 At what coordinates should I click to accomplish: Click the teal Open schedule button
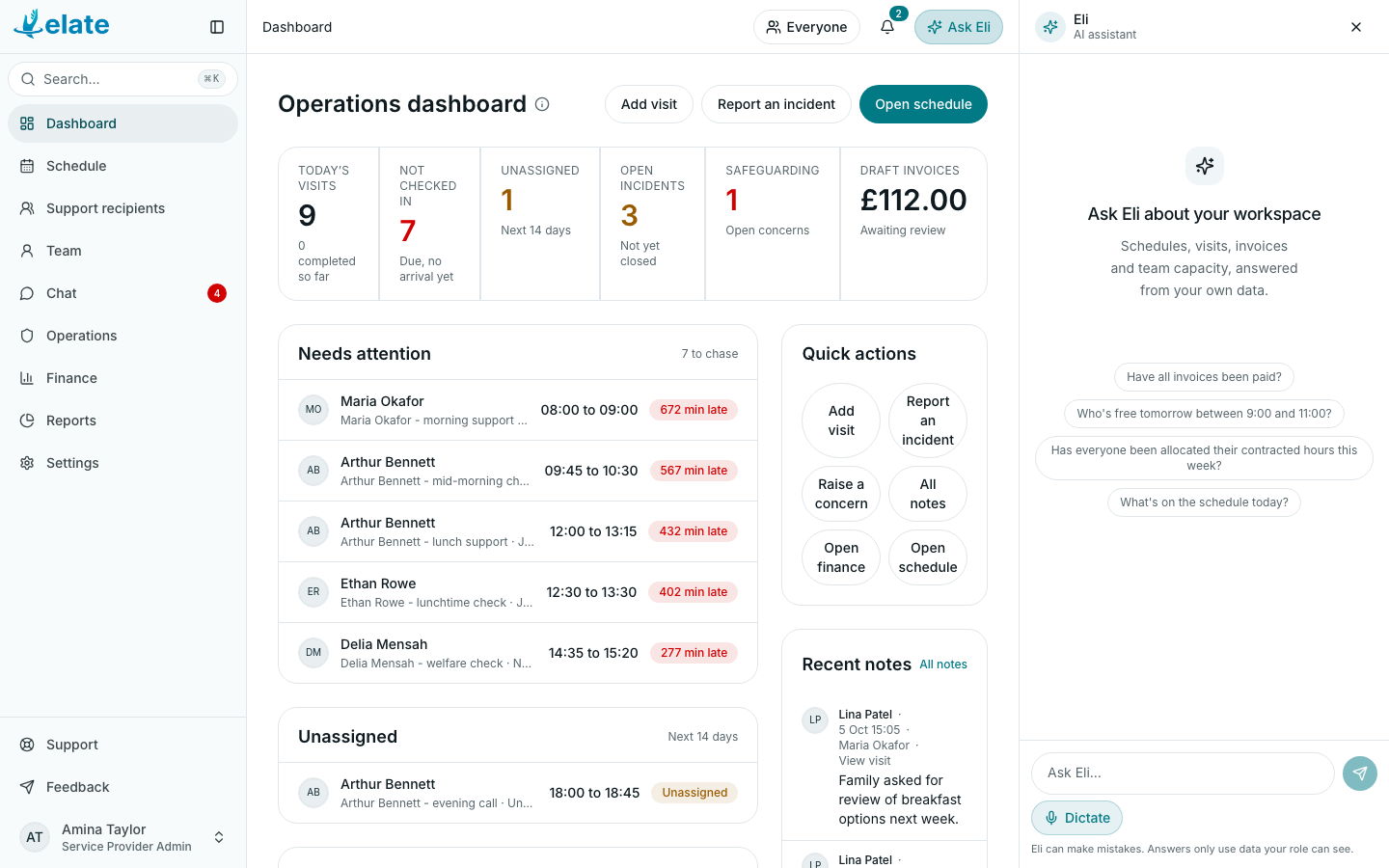(923, 104)
